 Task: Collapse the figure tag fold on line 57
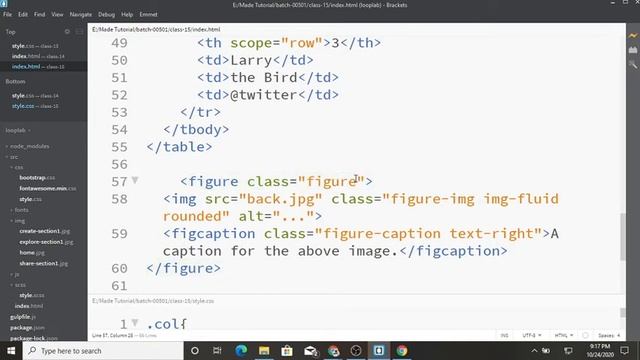pos(135,180)
